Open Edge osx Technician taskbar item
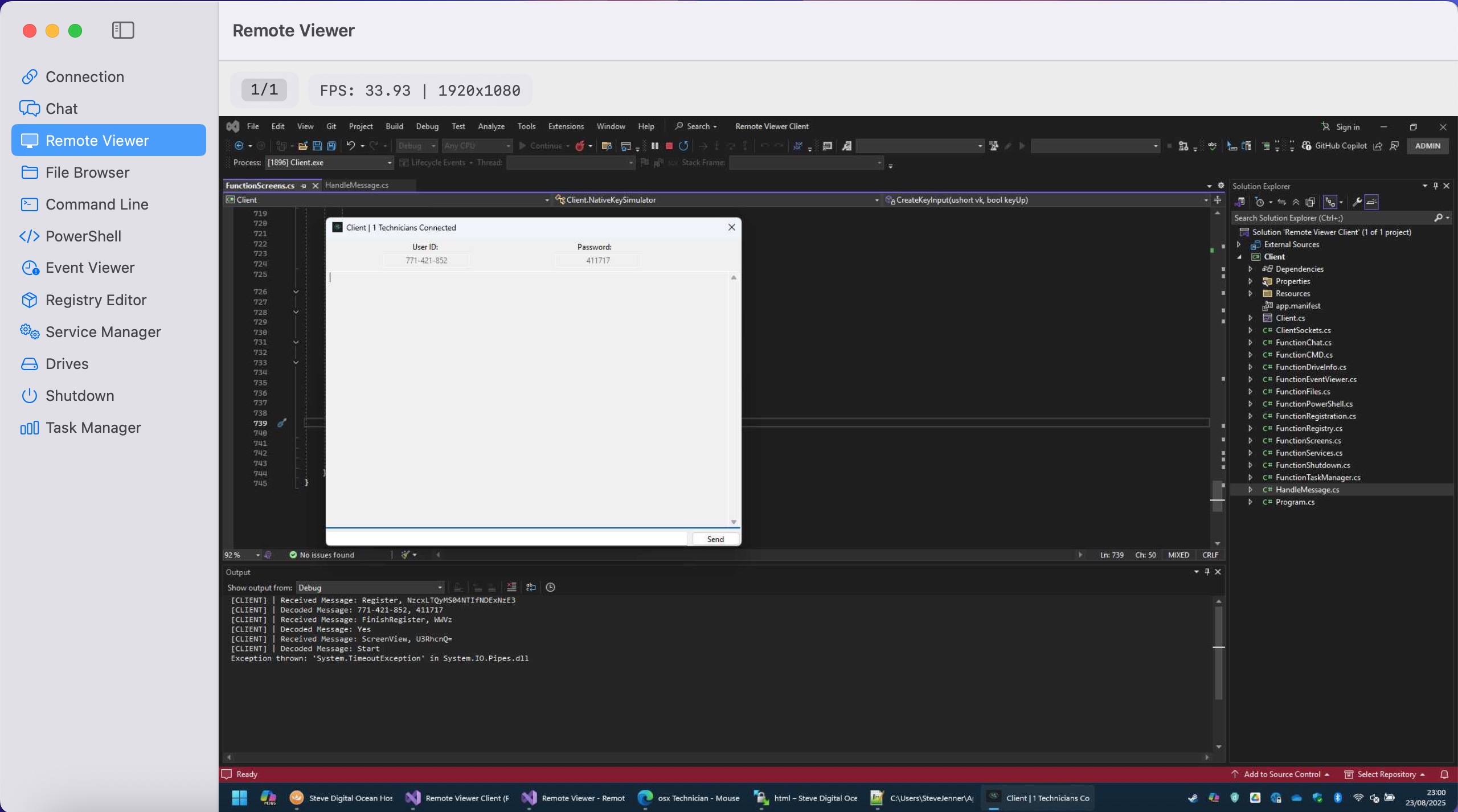Image resolution: width=1458 pixels, height=812 pixels. 688,798
